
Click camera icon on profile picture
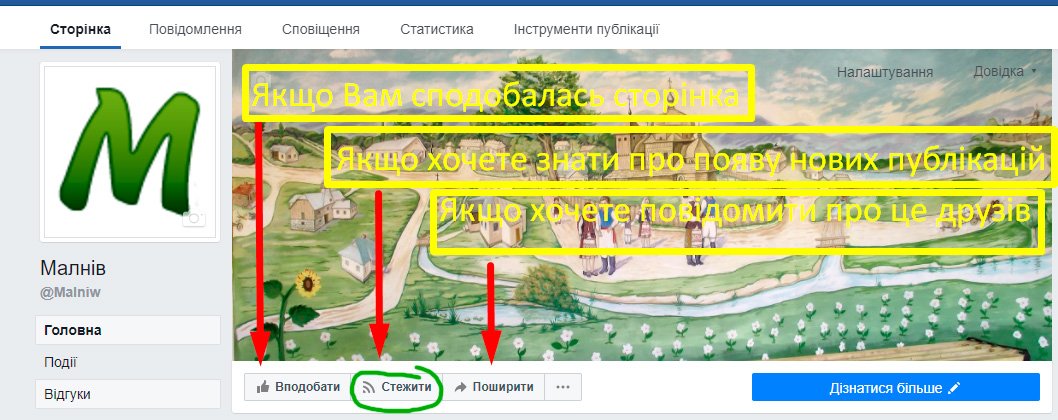click(x=194, y=218)
